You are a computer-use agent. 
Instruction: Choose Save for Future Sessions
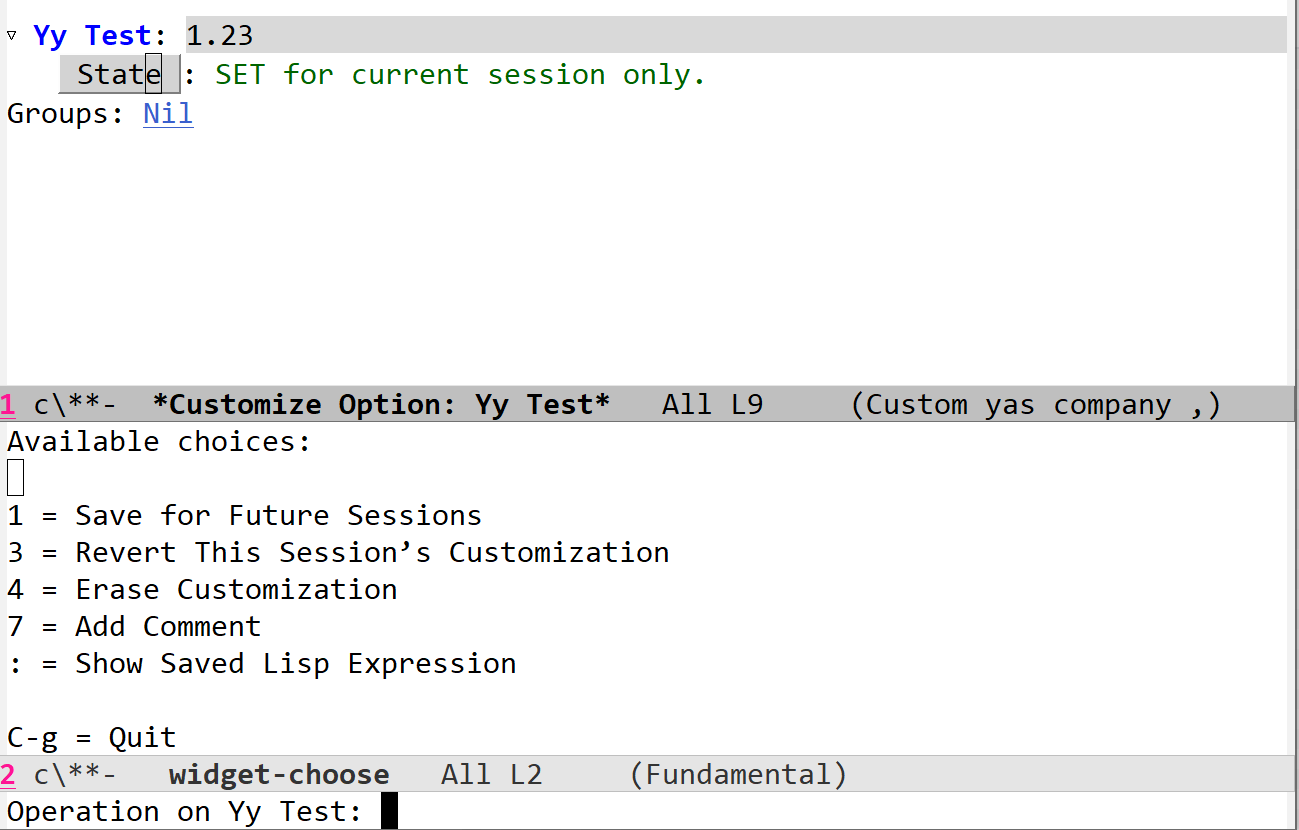(278, 516)
